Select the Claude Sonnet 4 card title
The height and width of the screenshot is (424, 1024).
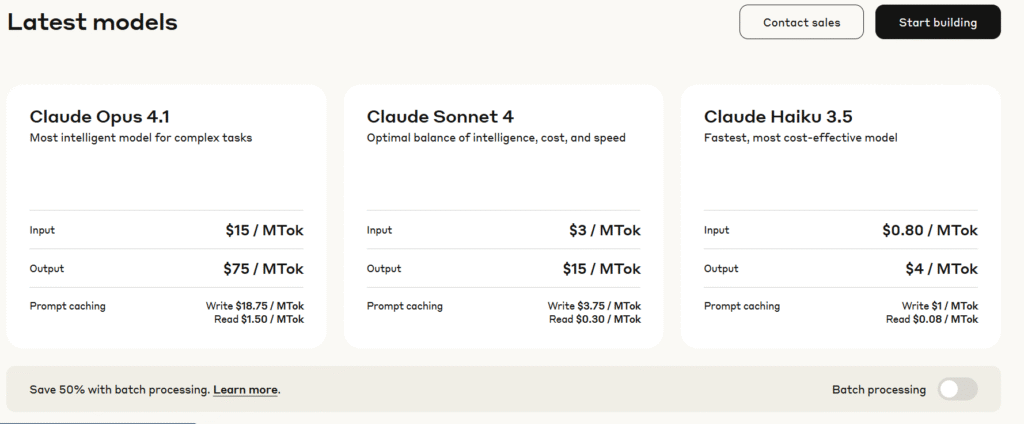click(440, 117)
